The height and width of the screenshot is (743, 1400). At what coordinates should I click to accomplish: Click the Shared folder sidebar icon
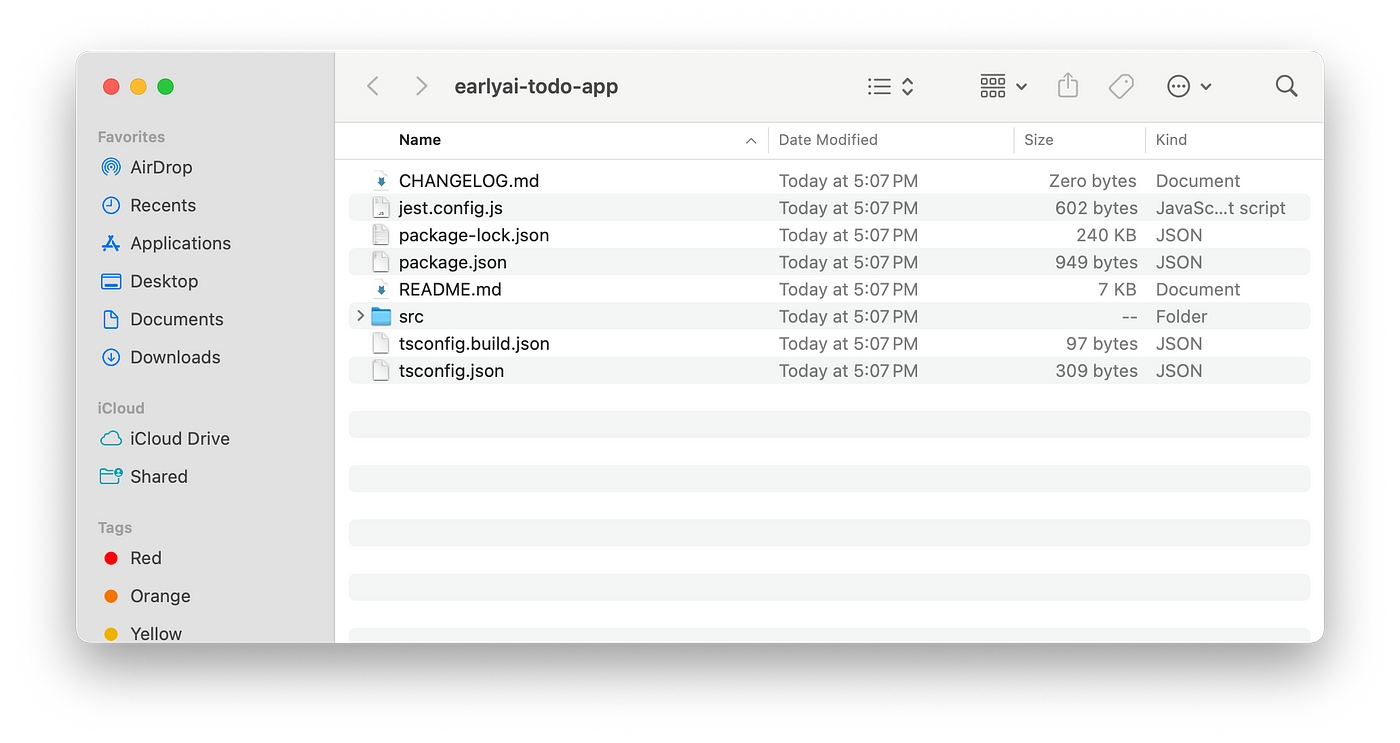(x=111, y=476)
